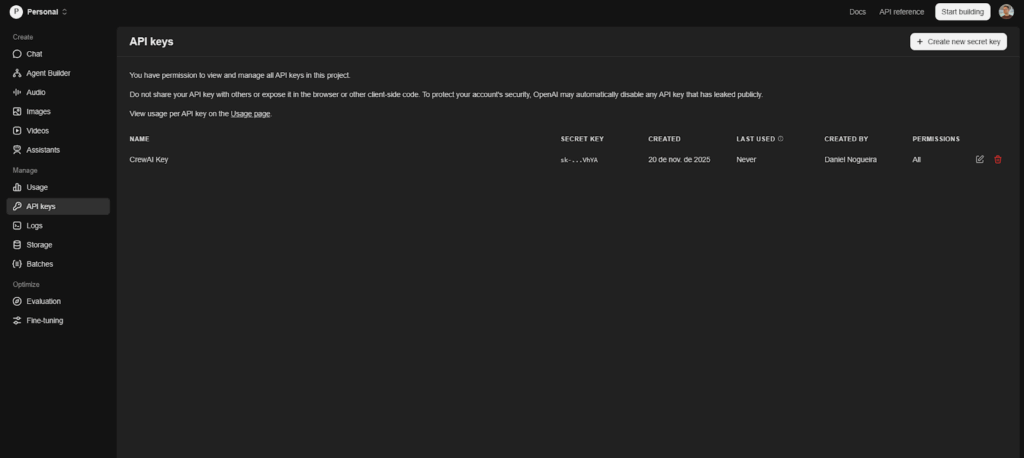This screenshot has width=1024, height=458.
Task: Click the API keys key icon
Action: (x=17, y=206)
